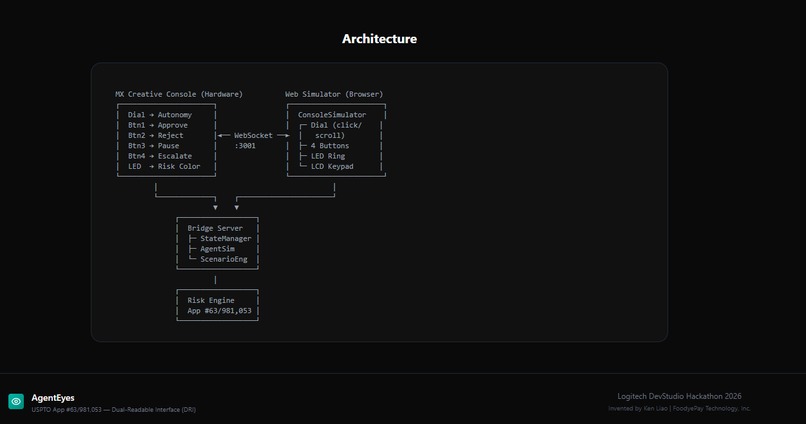Click the 'Dial → Autonomy' line
Viewport: 806px width, 424px height.
tap(160, 115)
